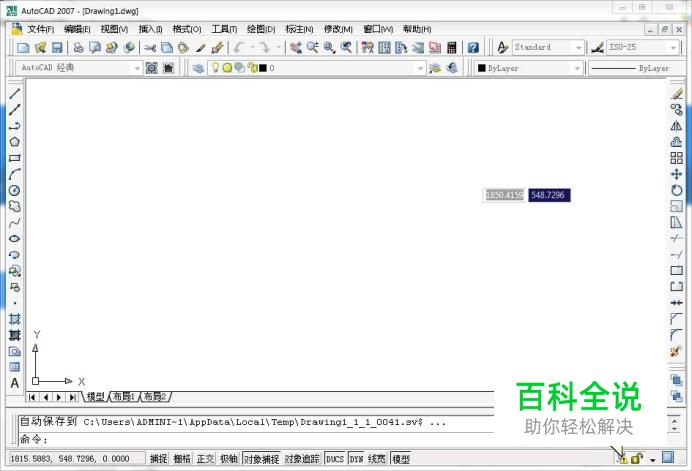692x471 pixels.
Task: Toggle 线宽 lineweight display
Action: [x=376, y=459]
